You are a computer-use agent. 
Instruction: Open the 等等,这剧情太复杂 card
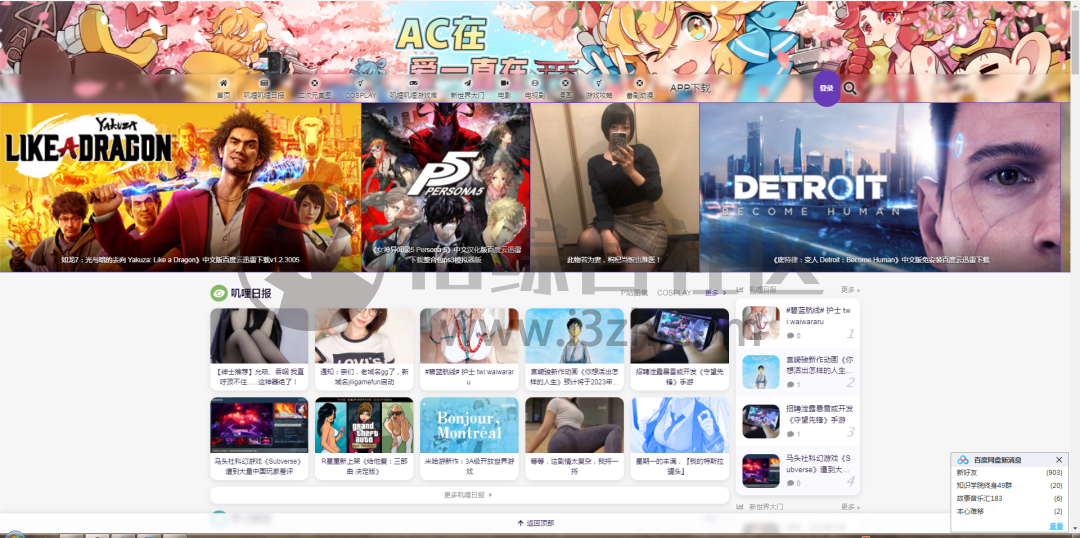point(574,438)
